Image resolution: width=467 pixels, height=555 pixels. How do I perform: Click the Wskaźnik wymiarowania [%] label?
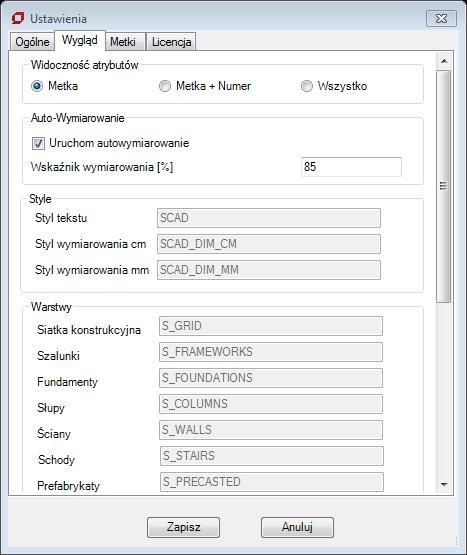[102, 167]
